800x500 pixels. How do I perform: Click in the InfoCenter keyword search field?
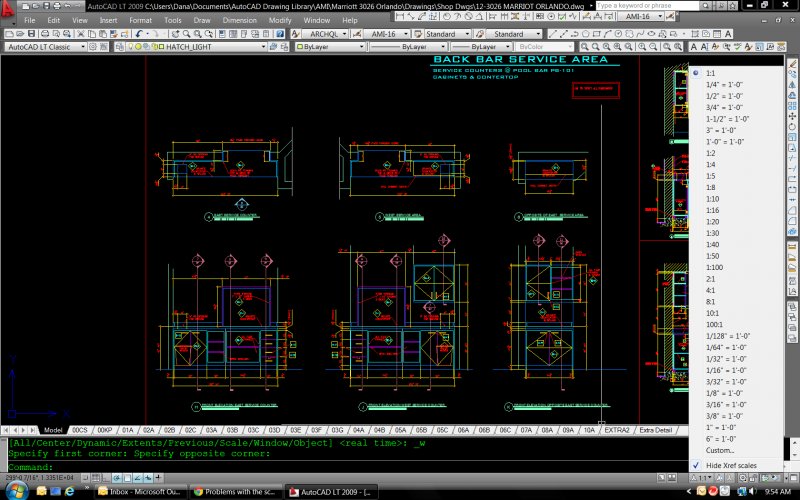(x=647, y=6)
